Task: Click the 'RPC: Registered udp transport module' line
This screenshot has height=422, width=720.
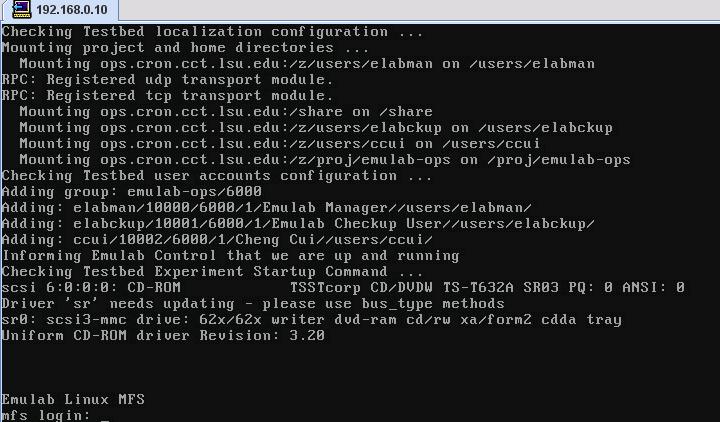Action: pos(168,79)
